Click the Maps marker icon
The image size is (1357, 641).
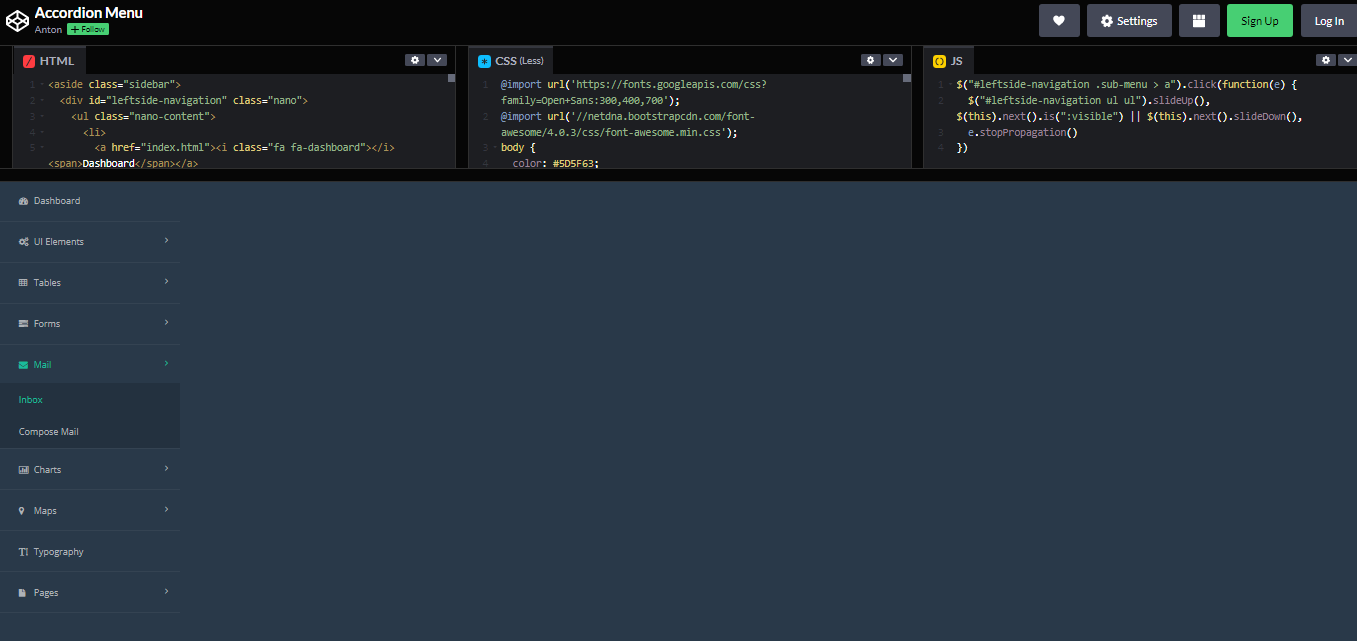21,510
